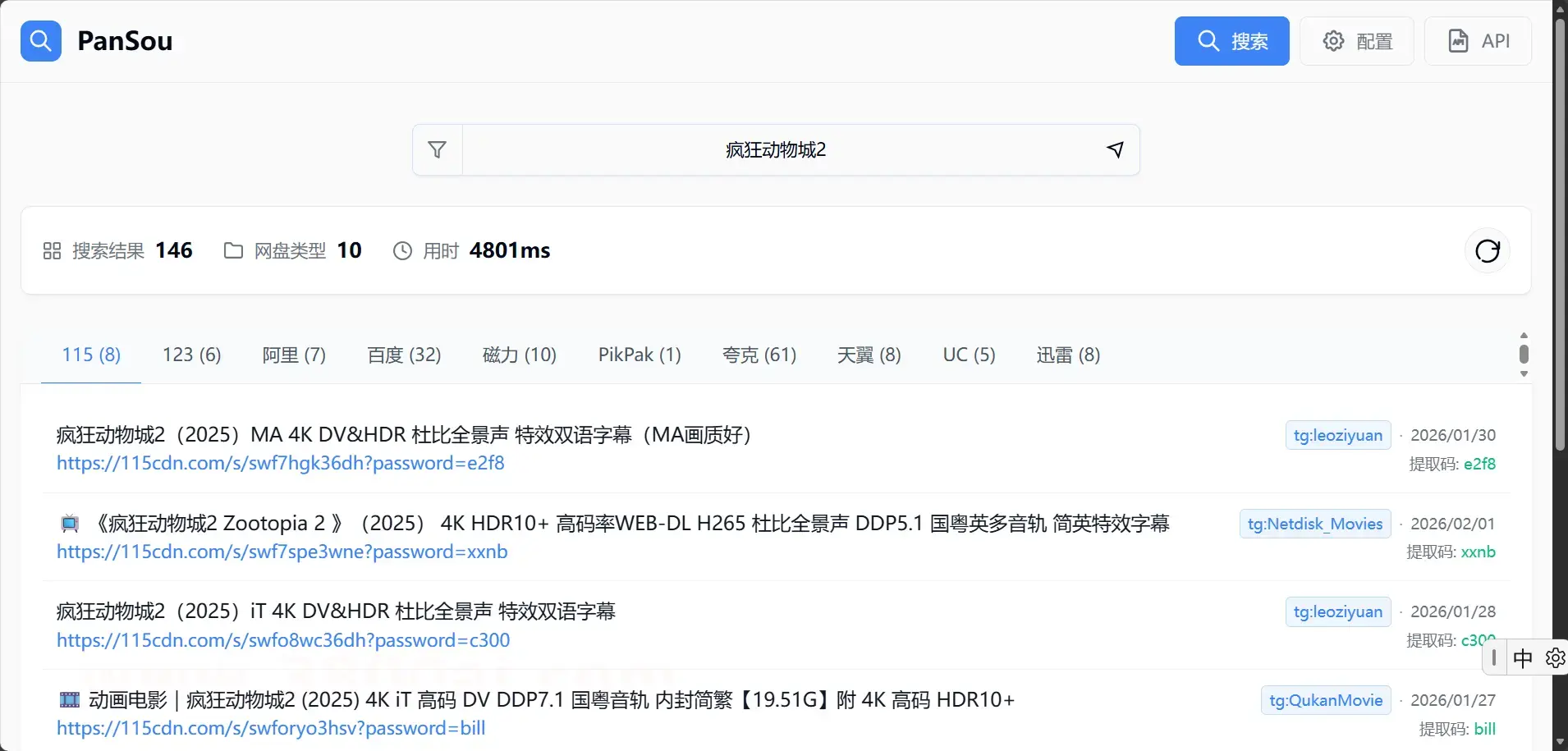Copy the extraction code e2f8

(x=1479, y=464)
